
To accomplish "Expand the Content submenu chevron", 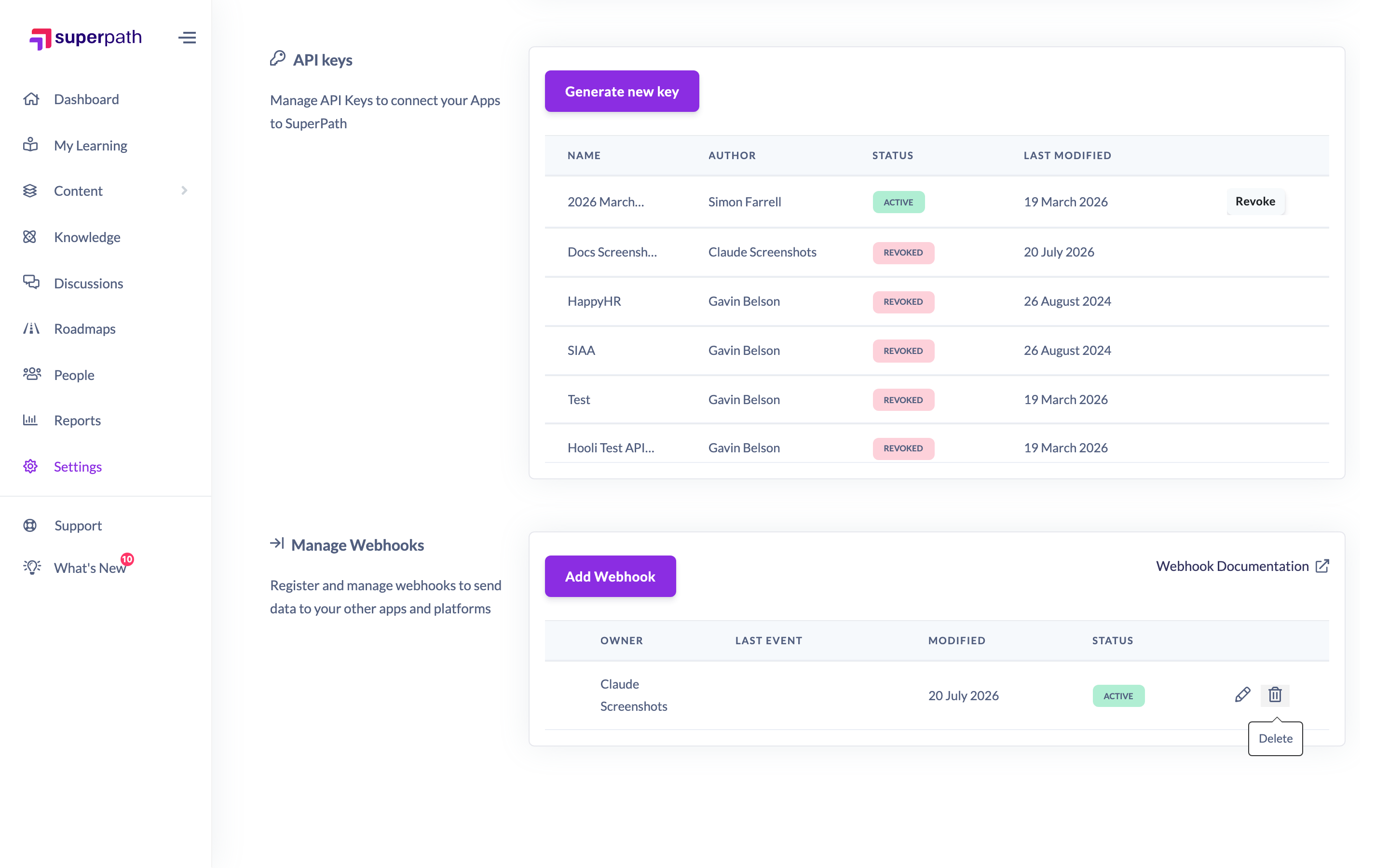I will 184,190.
